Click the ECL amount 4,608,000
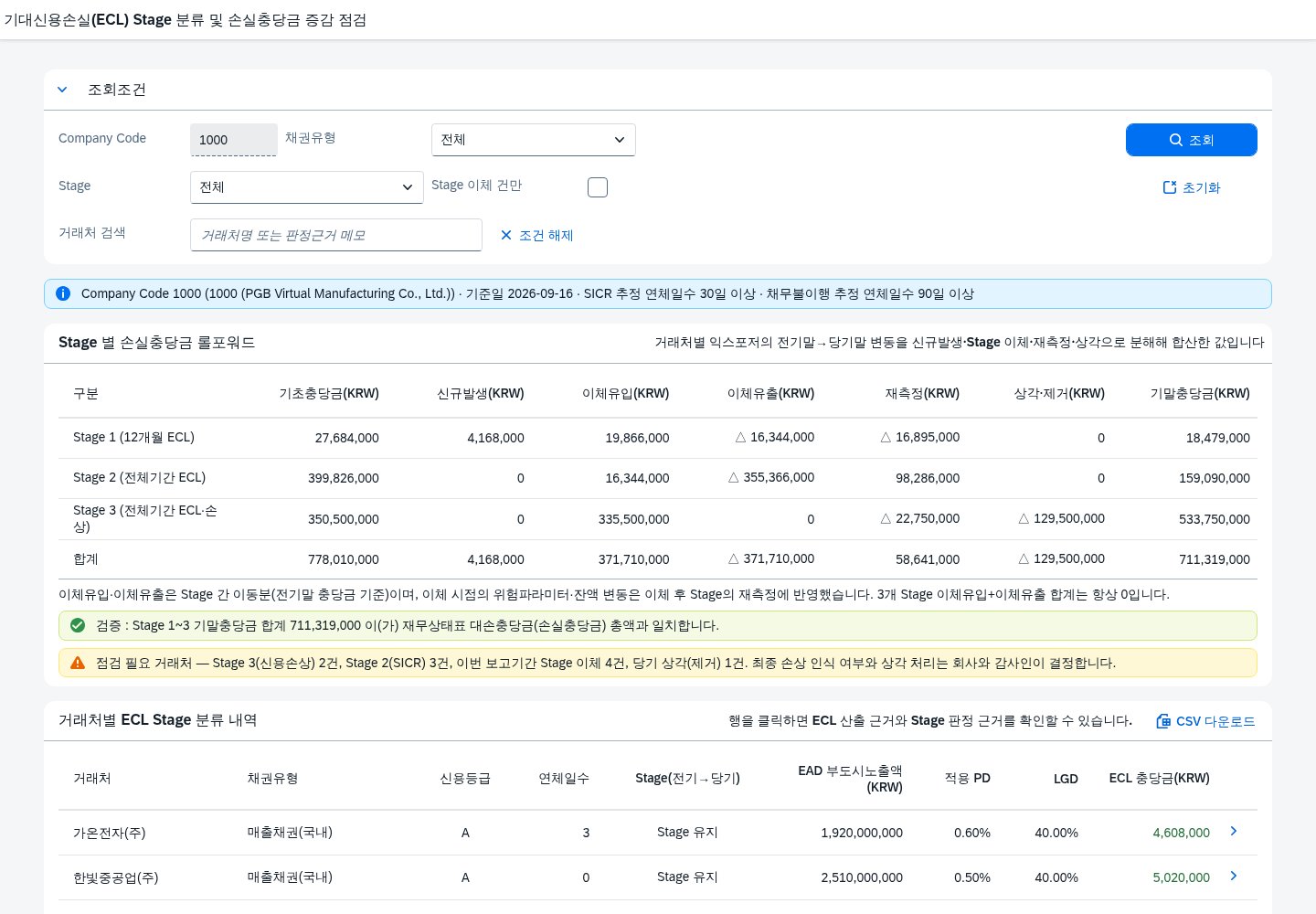 1182,833
